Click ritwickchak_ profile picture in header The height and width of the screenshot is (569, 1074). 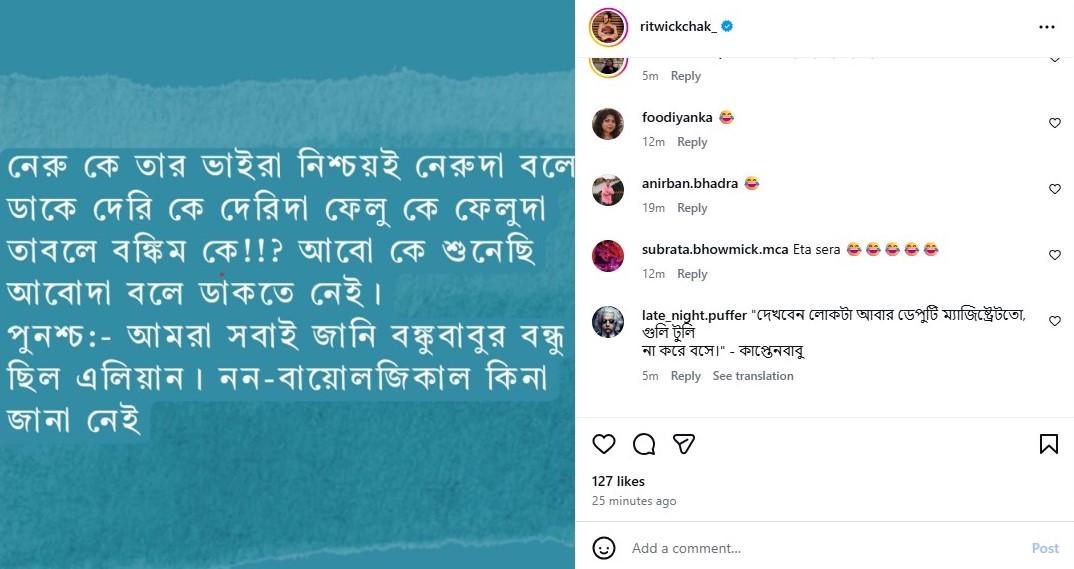[x=608, y=27]
